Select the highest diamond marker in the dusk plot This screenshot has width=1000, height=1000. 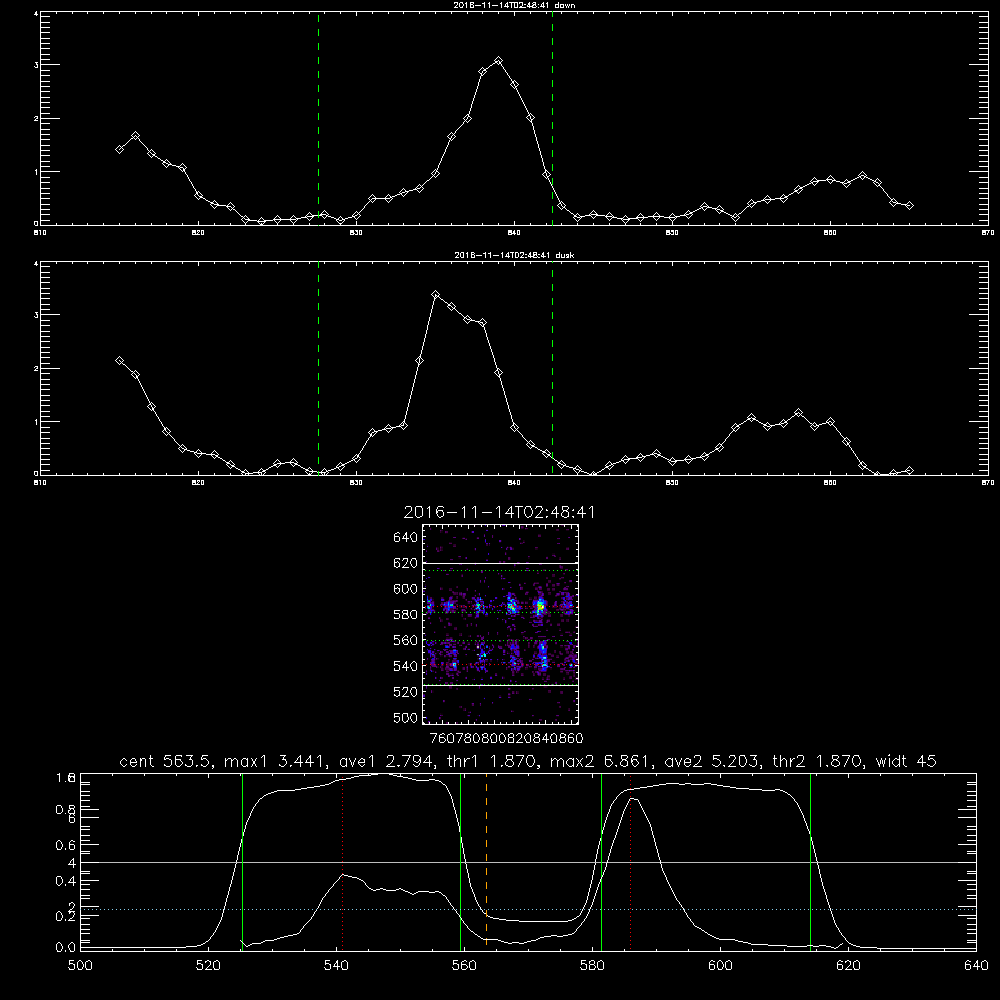(x=436, y=295)
